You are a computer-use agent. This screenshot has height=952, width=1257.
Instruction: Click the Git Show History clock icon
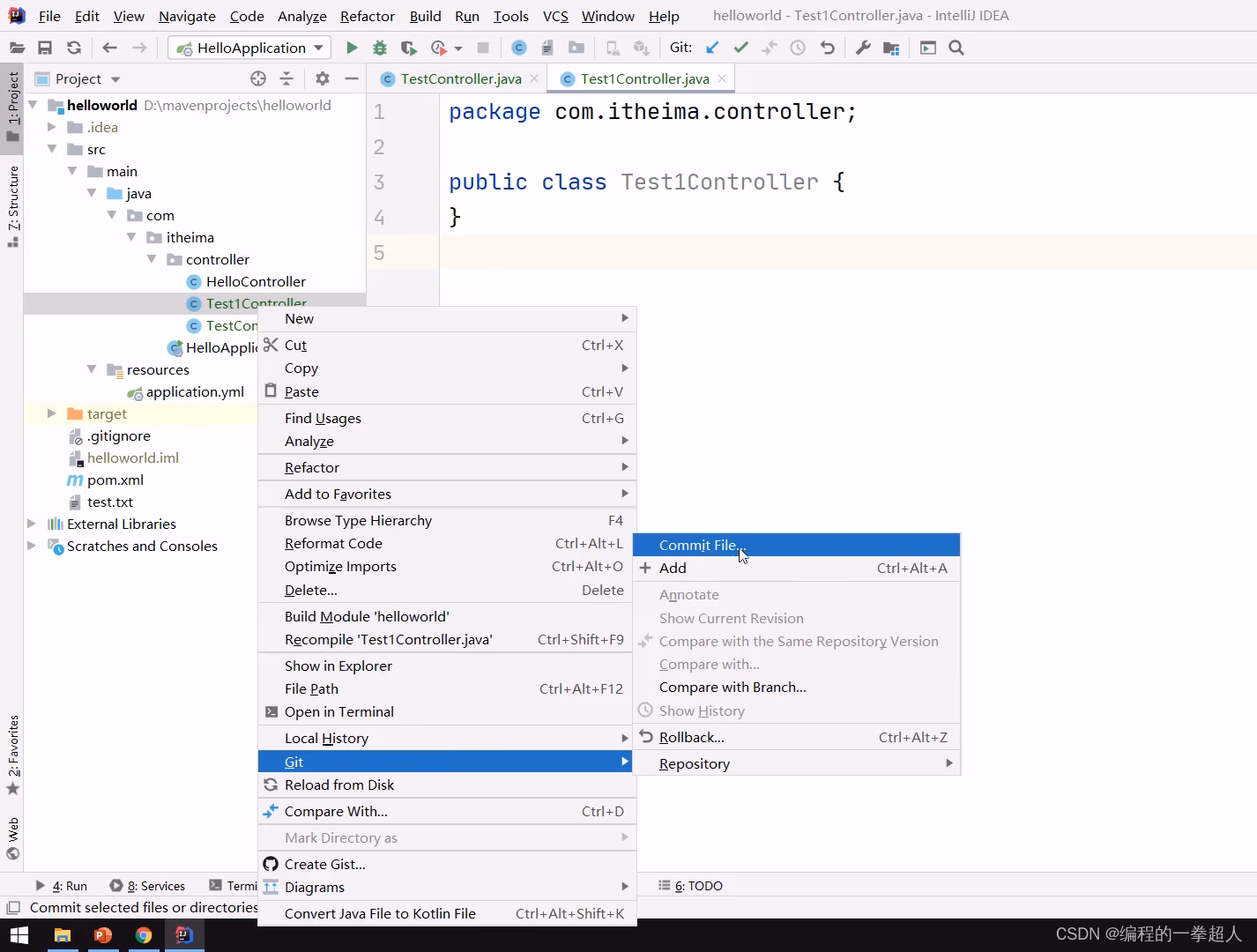pyautogui.click(x=798, y=48)
